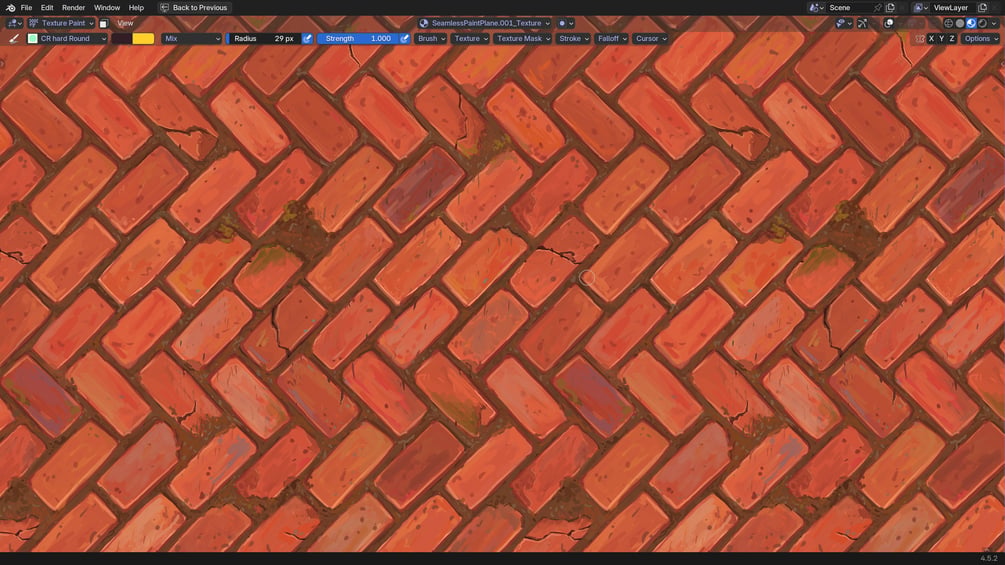Expand the Stroke settings popover
The width and height of the screenshot is (1005, 565).
tap(574, 38)
